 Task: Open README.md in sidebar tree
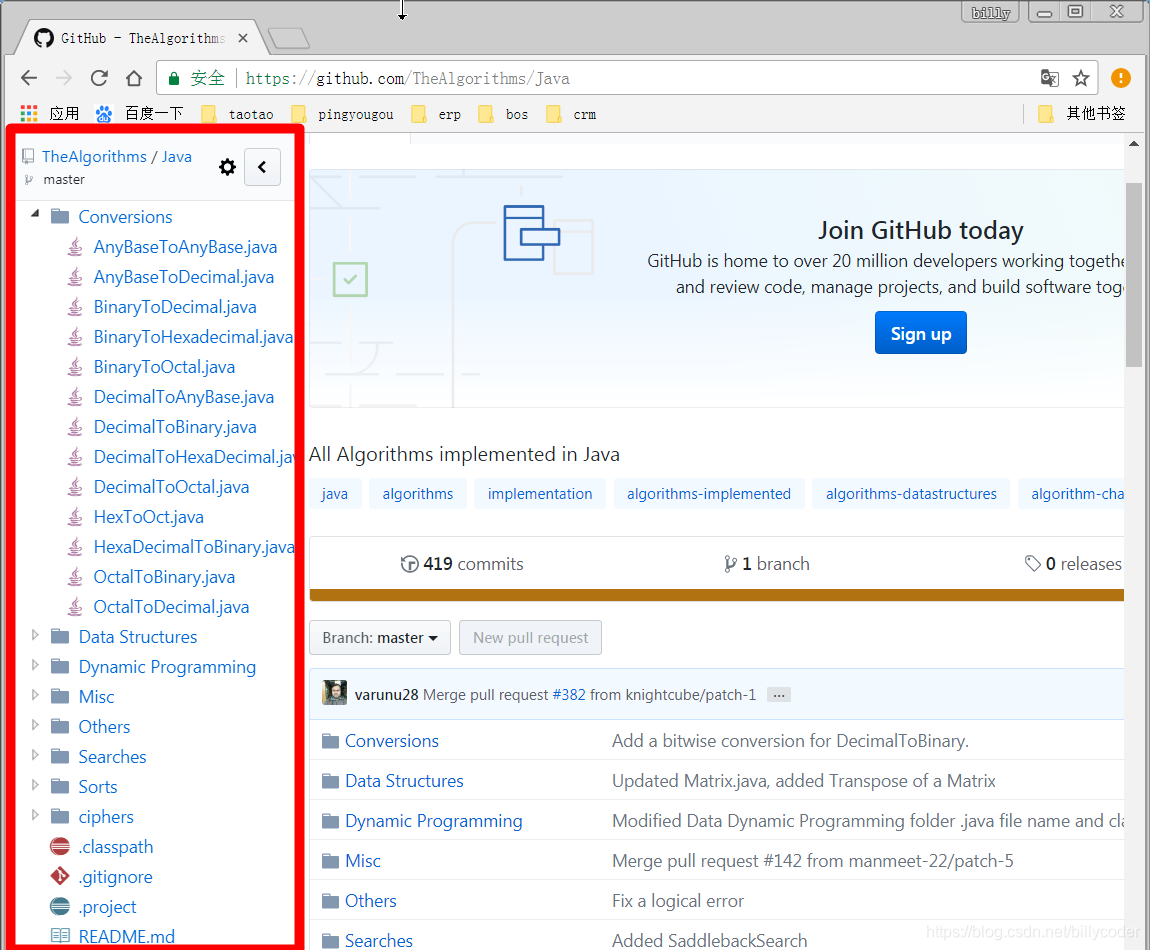(x=126, y=937)
